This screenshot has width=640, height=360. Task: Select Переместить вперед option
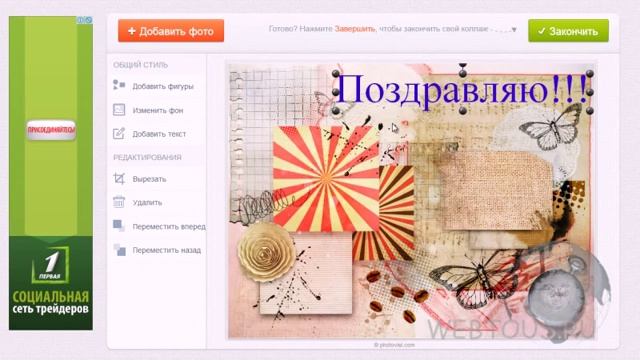[169, 227]
